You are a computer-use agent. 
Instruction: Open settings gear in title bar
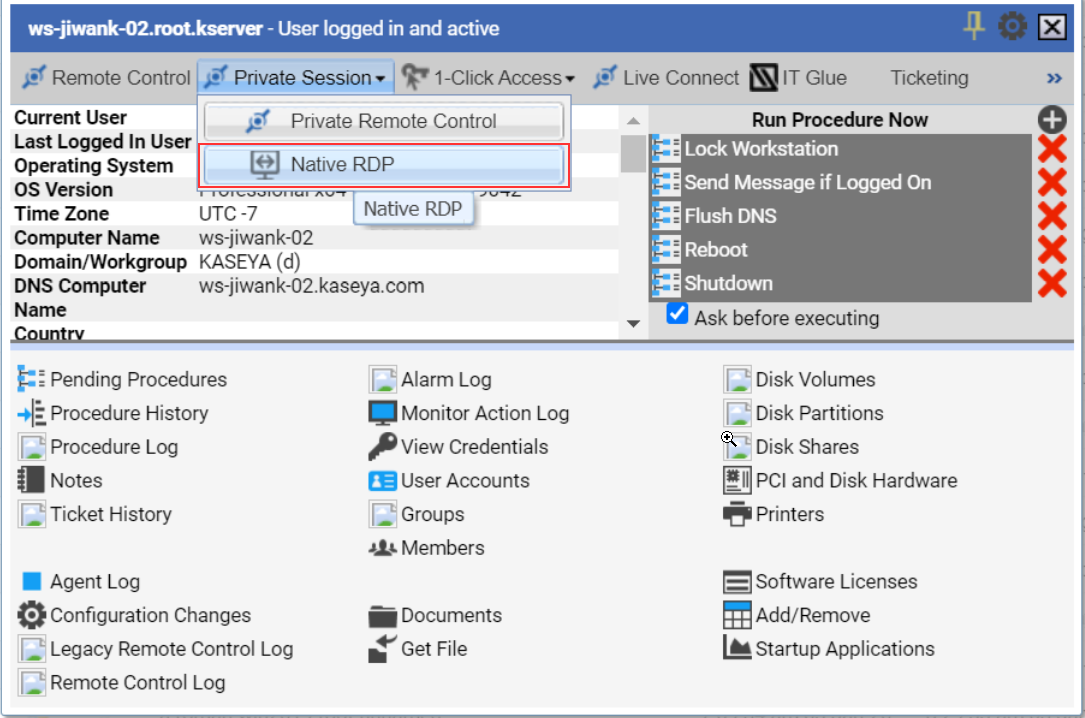pyautogui.click(x=1012, y=27)
